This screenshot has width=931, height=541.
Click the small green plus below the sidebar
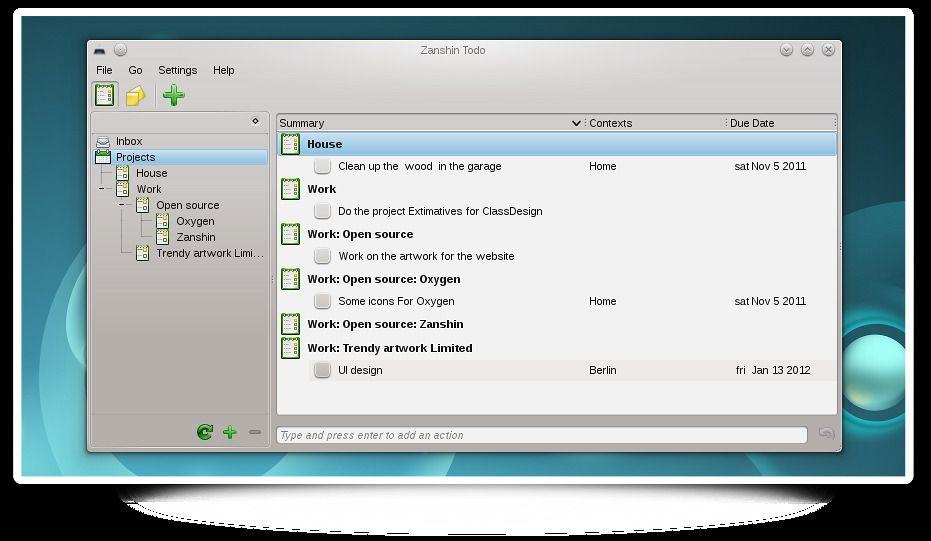click(x=230, y=432)
